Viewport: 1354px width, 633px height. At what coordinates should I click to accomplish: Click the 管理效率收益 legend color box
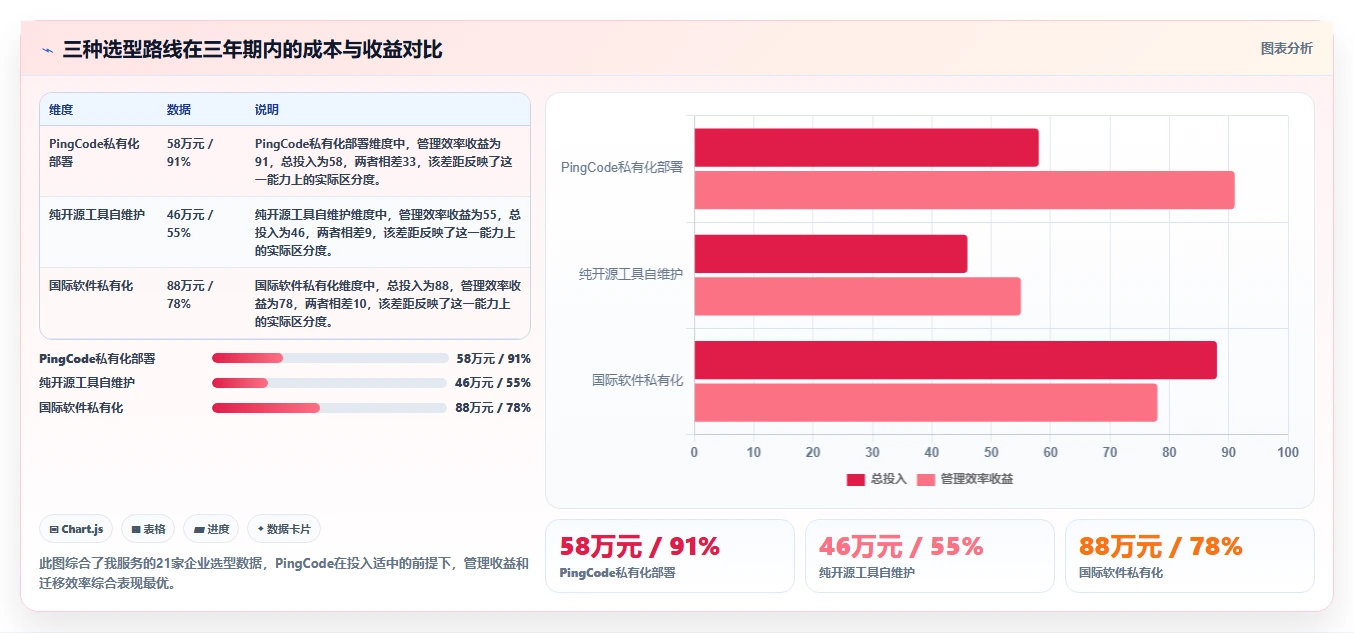[x=925, y=479]
